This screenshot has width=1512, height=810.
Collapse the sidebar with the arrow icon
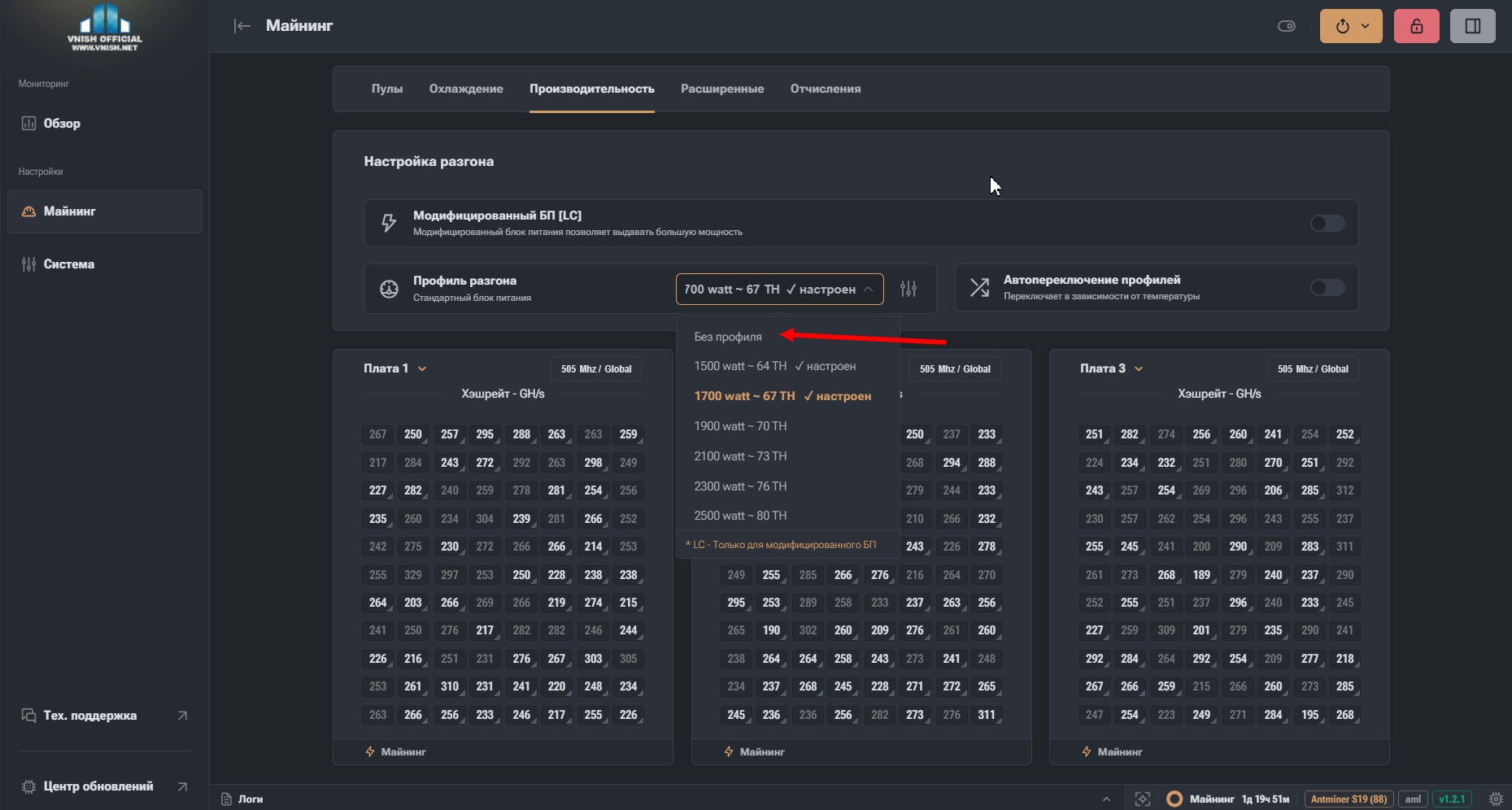242,26
